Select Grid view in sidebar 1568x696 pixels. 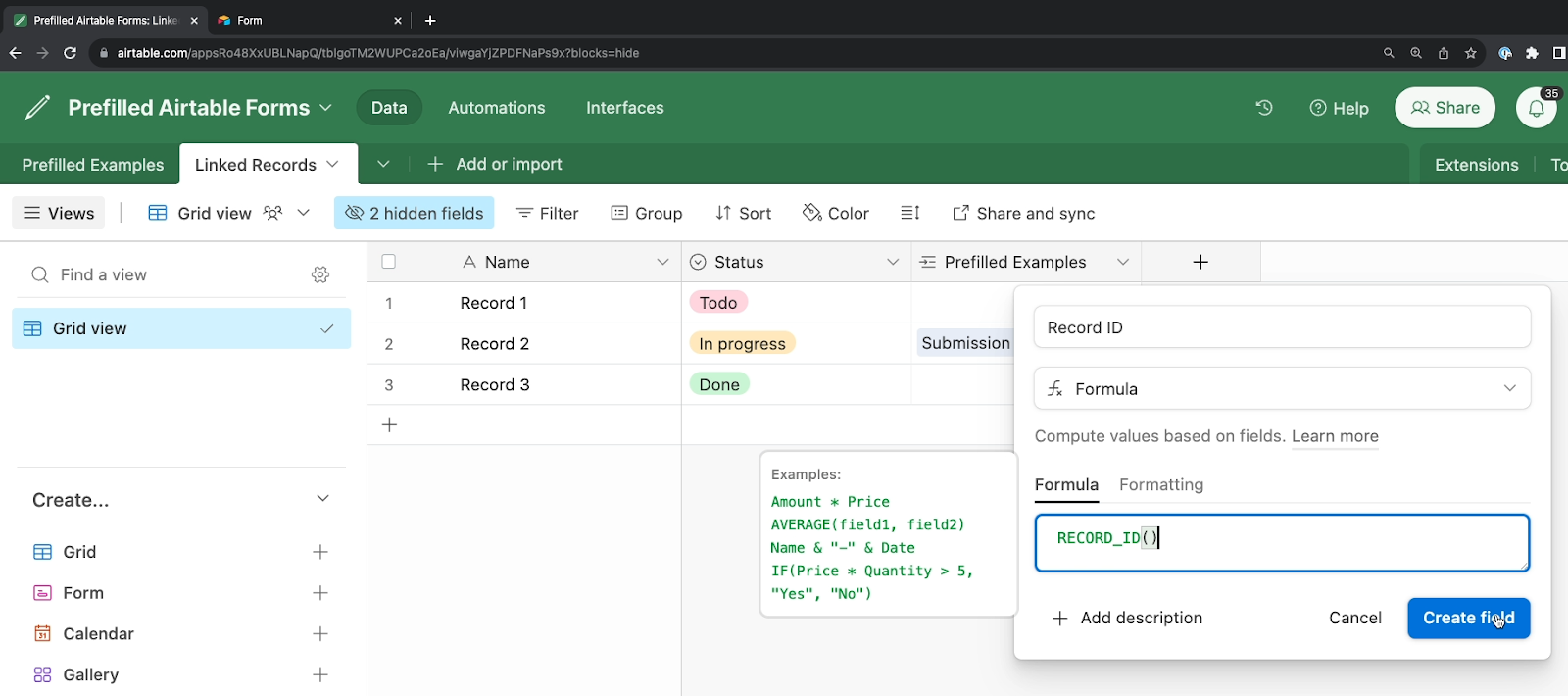click(x=181, y=328)
